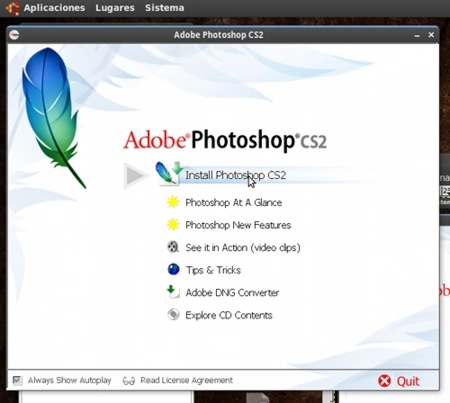
Task: Toggle the Always Show Autoplay checkbox
Action: point(17,380)
